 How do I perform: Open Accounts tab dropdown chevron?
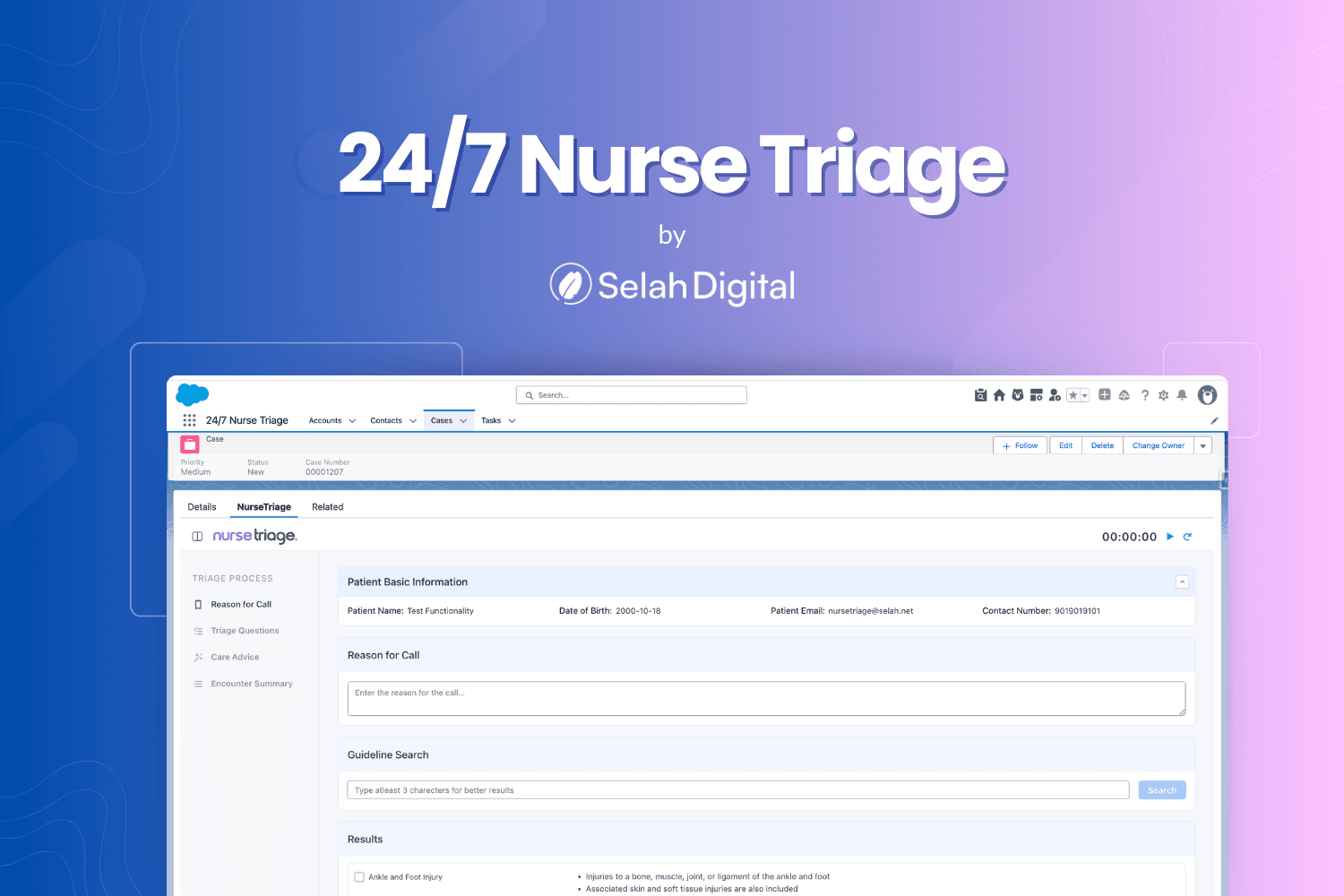click(352, 420)
